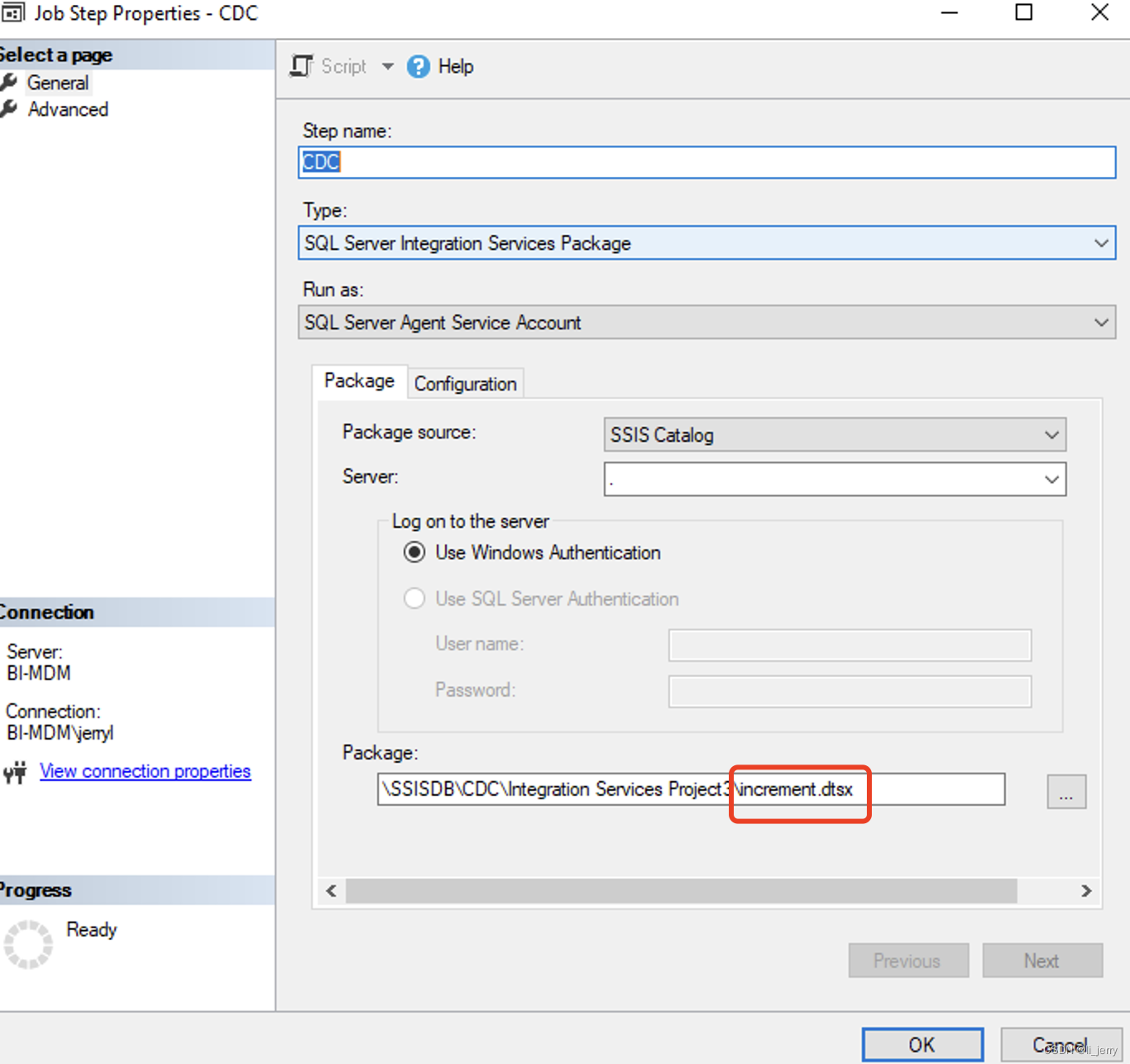Browse for package with ellipsis button
The width and height of the screenshot is (1130, 1064).
pyautogui.click(x=1066, y=793)
